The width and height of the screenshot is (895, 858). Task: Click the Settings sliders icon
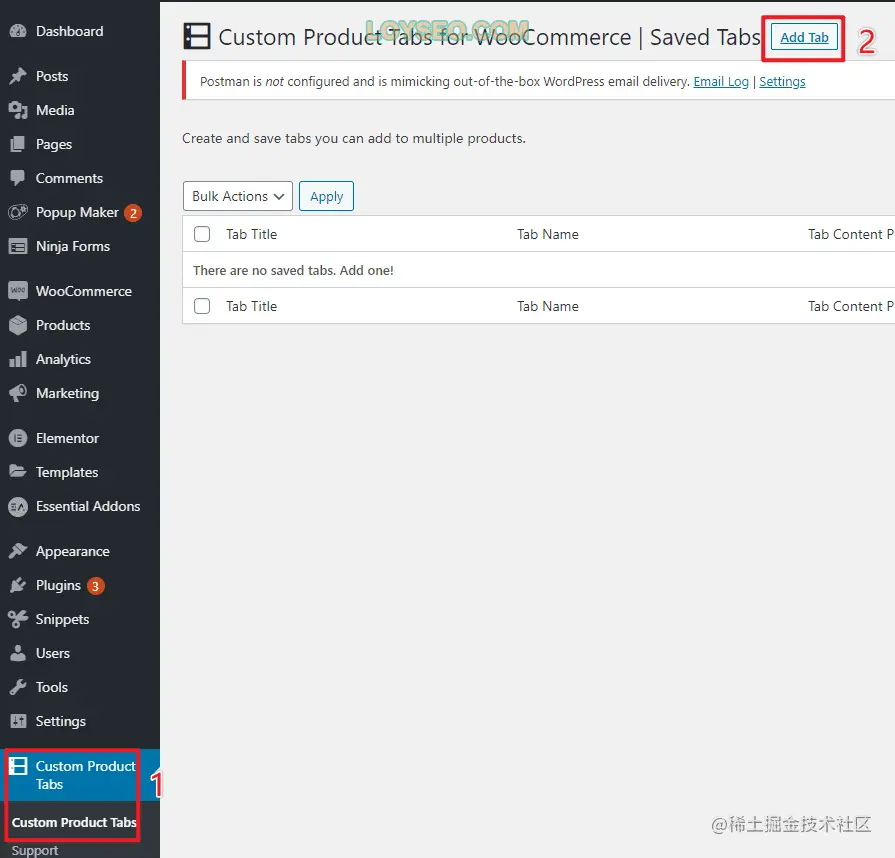point(18,721)
